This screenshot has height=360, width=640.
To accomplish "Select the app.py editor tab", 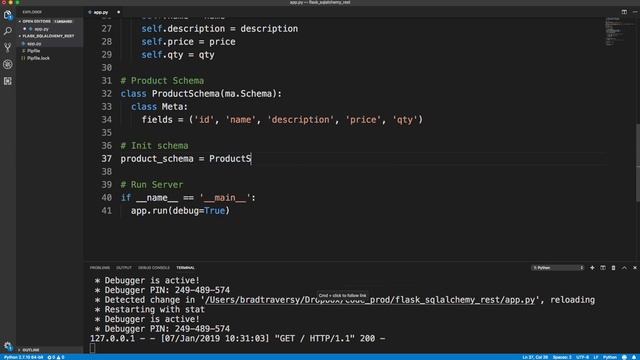I will (x=101, y=12).
